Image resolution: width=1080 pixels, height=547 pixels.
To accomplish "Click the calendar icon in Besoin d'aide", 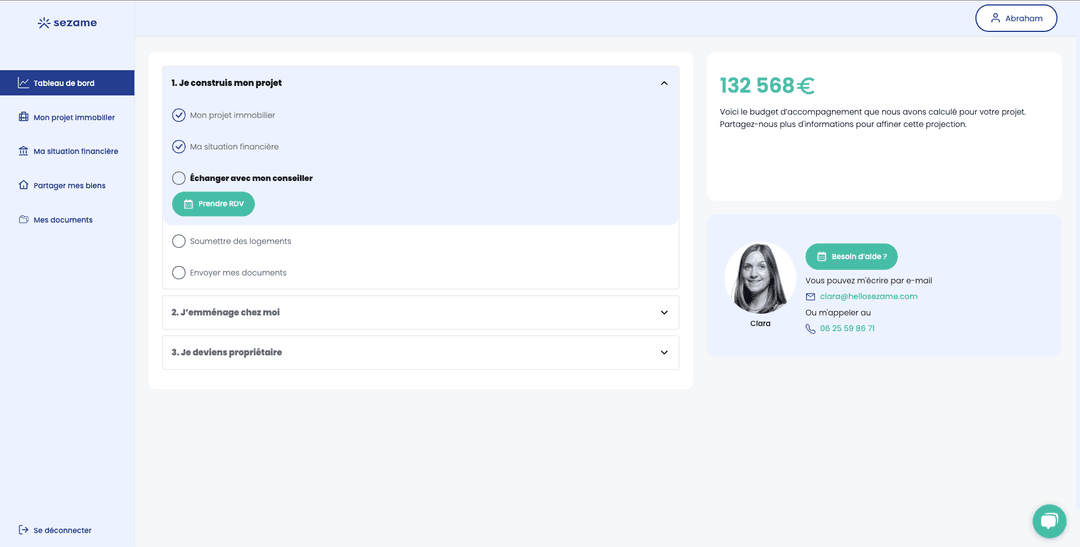I will tap(821, 256).
